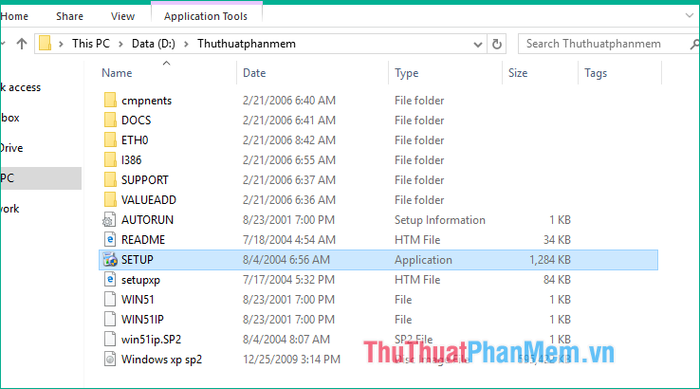Click This PC in the breadcrumb path

coord(91,44)
